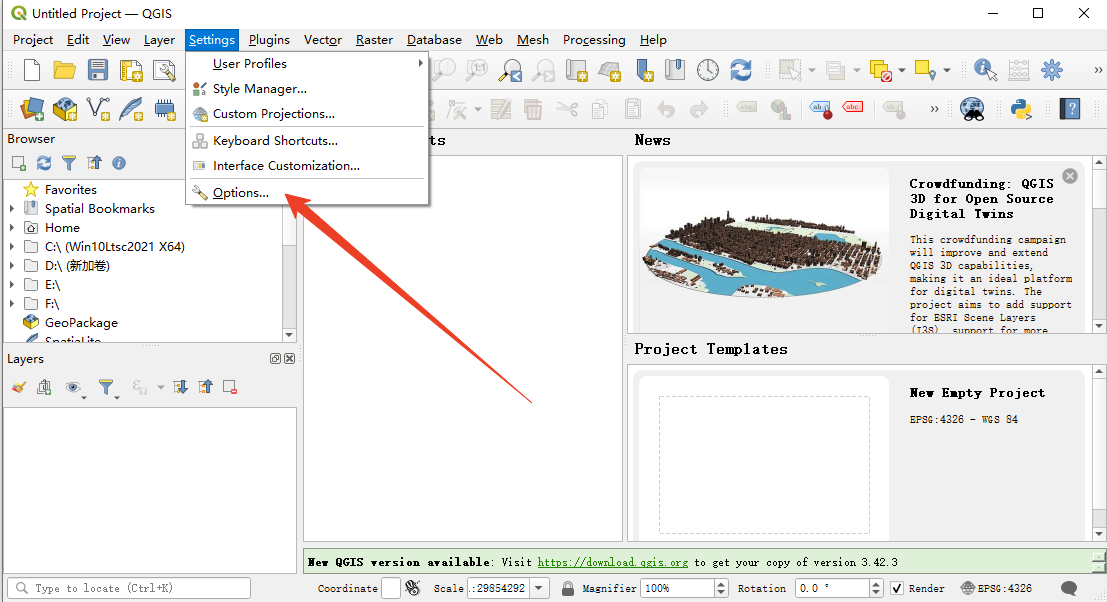The width and height of the screenshot is (1107, 602).
Task: Open the messages log speech bubble icon
Action: (1069, 588)
